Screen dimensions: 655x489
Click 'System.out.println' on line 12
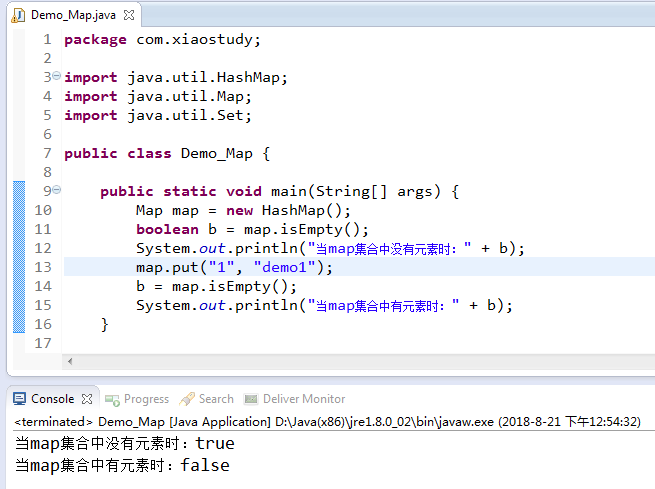[x=216, y=248]
